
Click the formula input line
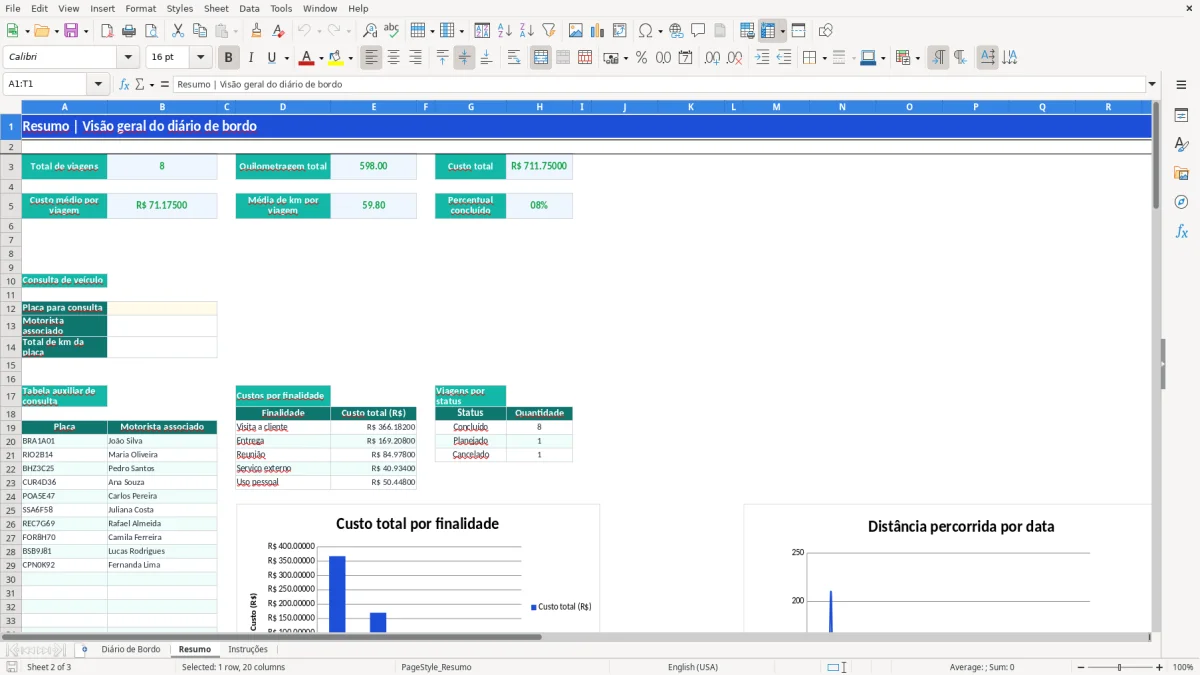pos(658,84)
